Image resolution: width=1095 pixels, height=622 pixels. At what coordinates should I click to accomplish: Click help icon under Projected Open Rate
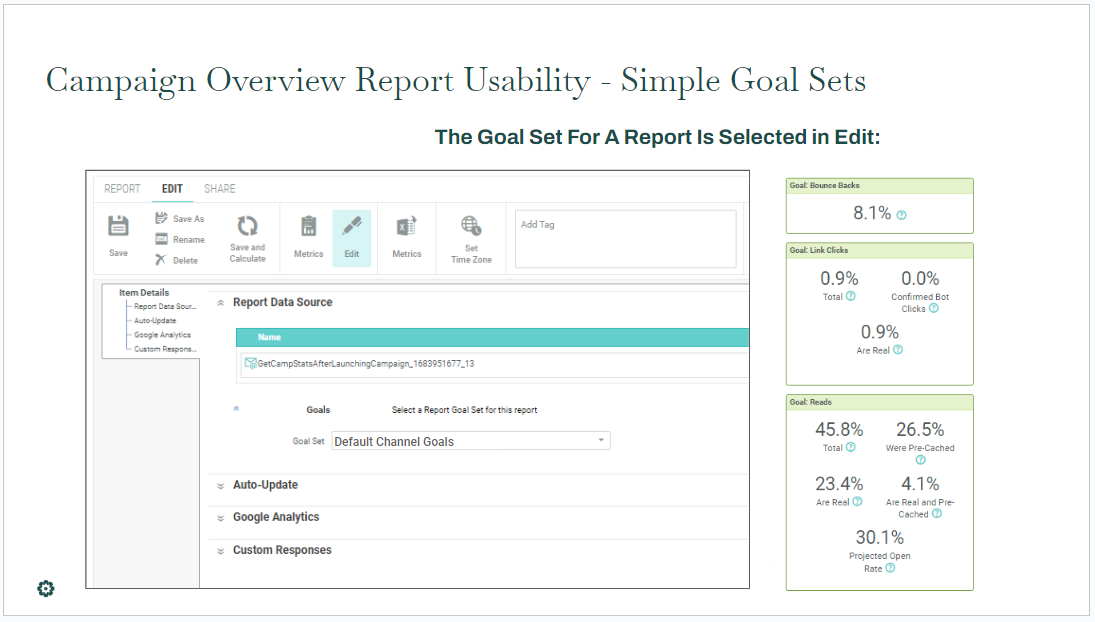tap(890, 568)
